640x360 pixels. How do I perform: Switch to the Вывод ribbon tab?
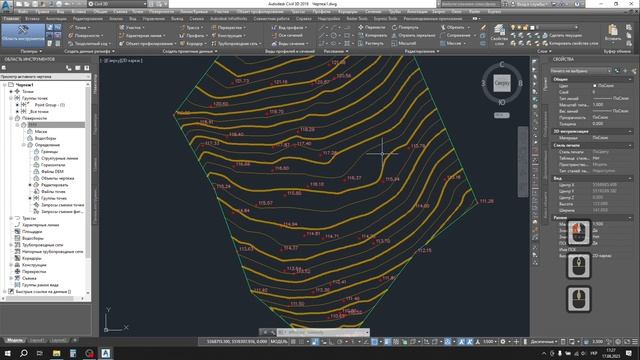(177, 19)
